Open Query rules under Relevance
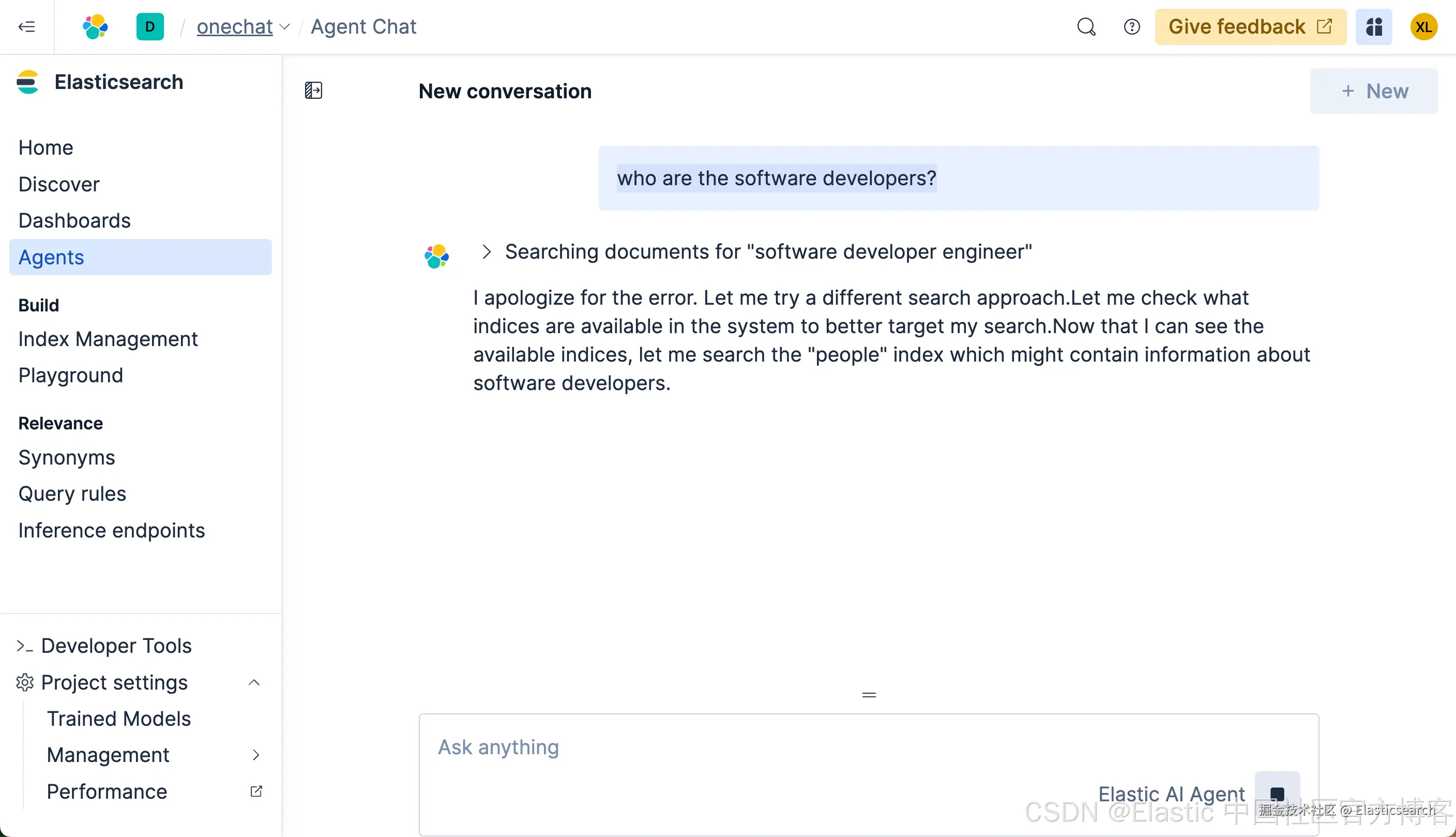Image resolution: width=1456 pixels, height=837 pixels. (x=72, y=493)
